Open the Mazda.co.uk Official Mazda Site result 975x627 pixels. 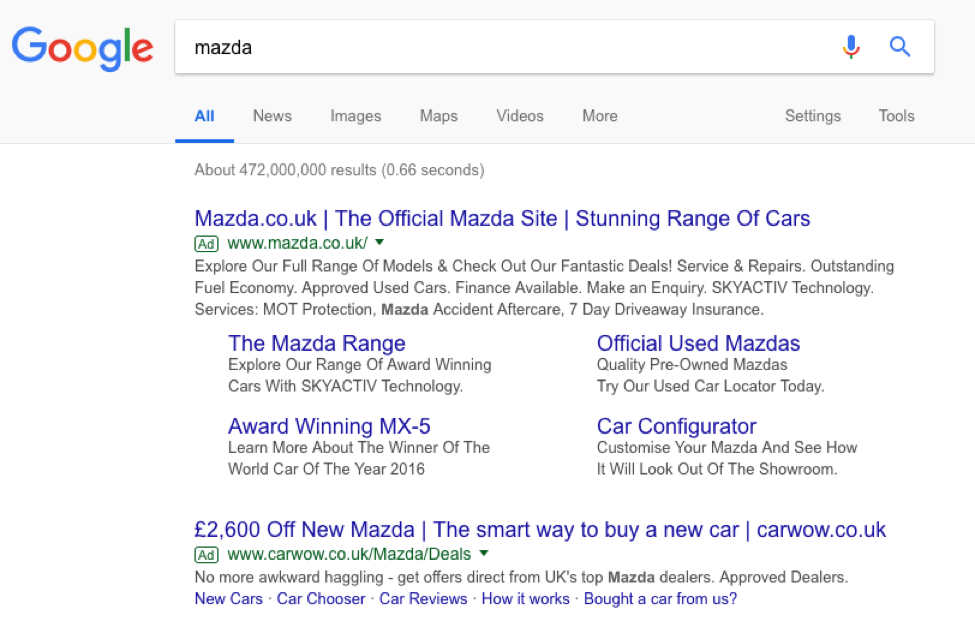coord(501,218)
